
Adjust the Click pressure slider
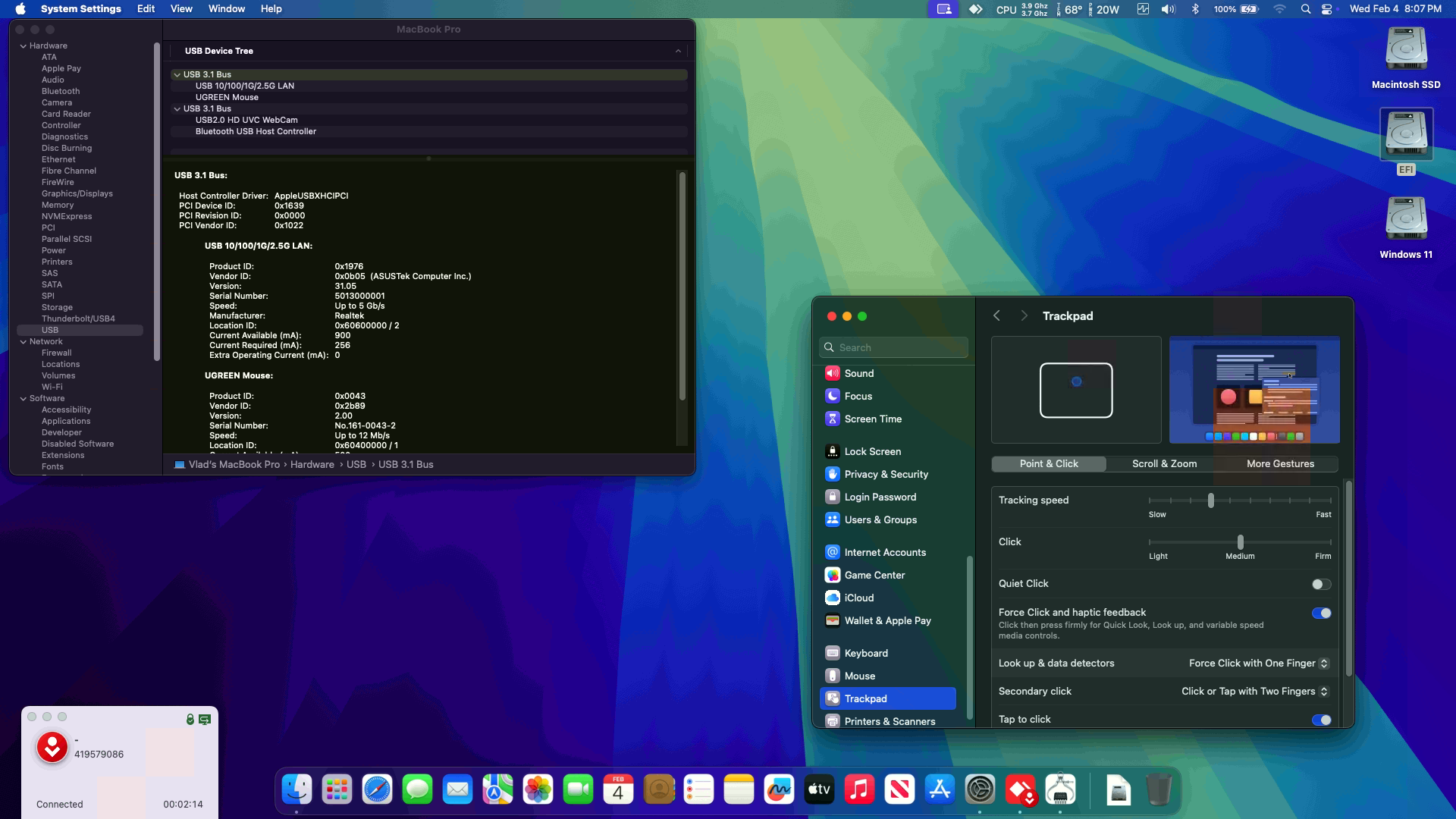(1240, 542)
